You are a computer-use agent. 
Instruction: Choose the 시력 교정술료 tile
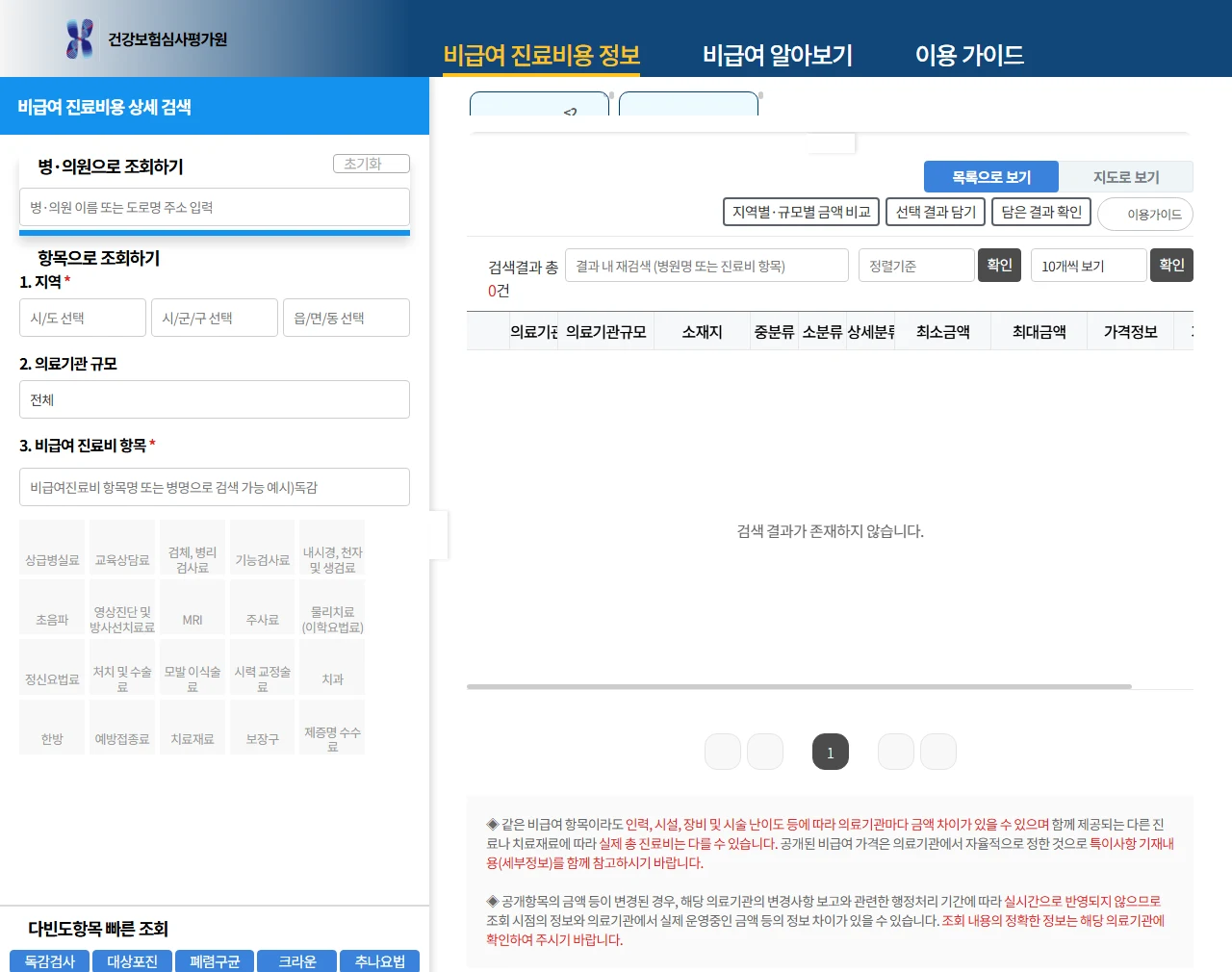(263, 667)
